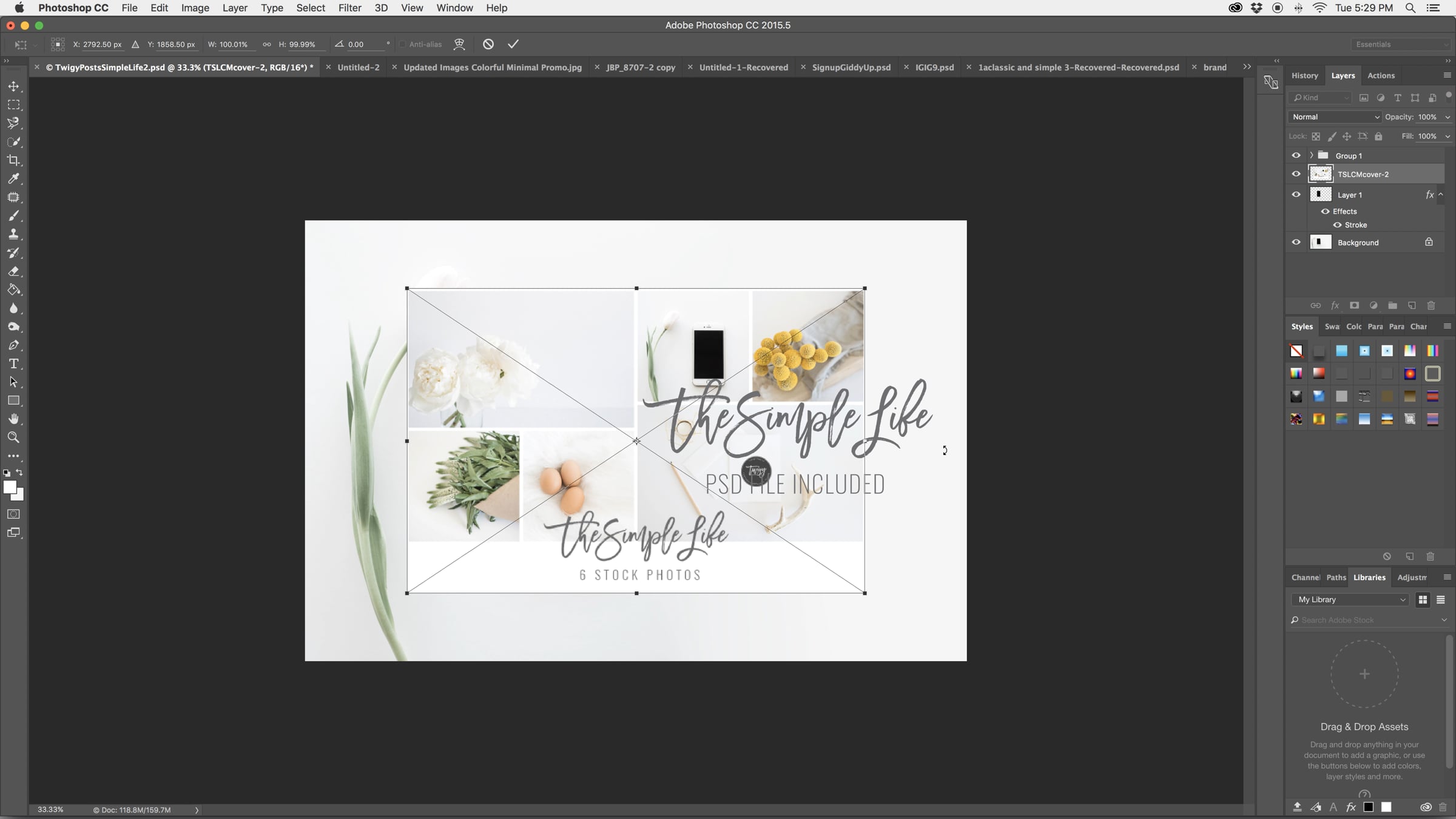The width and height of the screenshot is (1456, 819).
Task: Open the Filter menu
Action: 349,8
